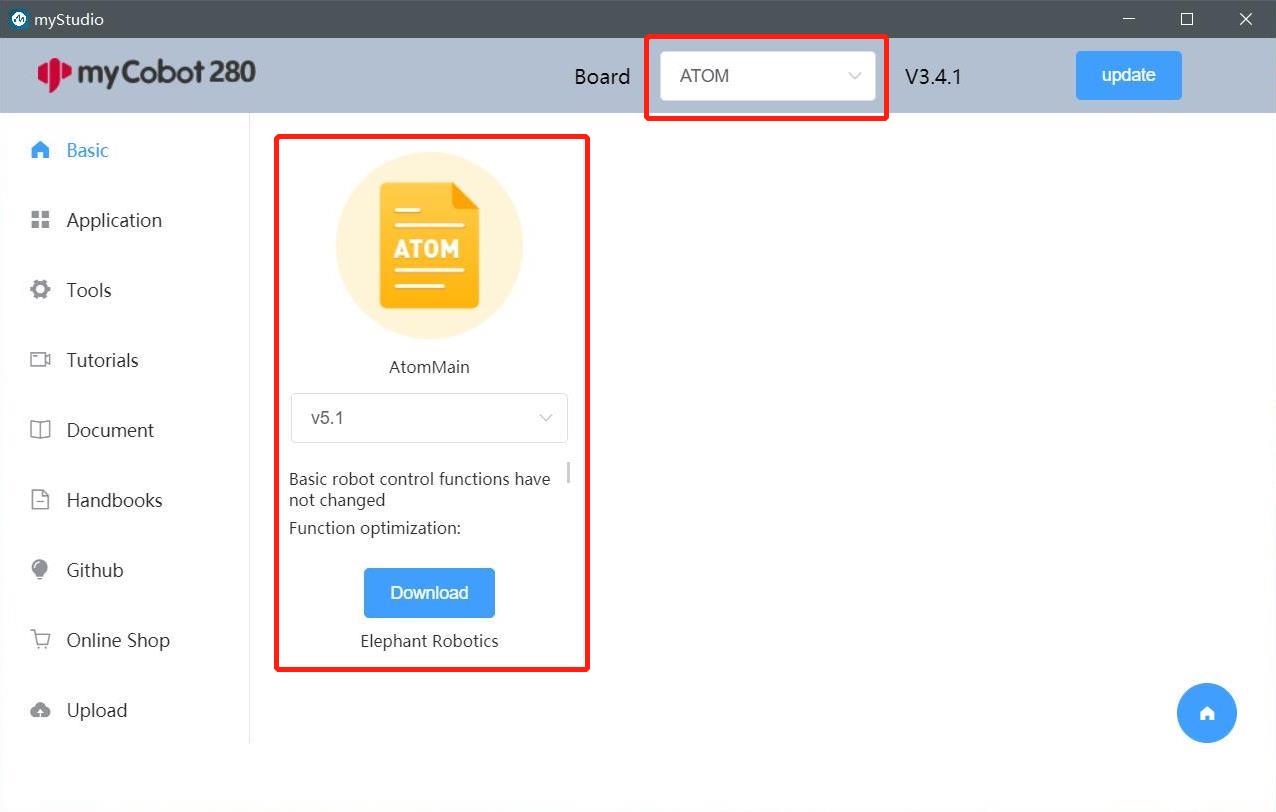1276x812 pixels.
Task: Click the Upload cloud icon
Action: point(40,710)
